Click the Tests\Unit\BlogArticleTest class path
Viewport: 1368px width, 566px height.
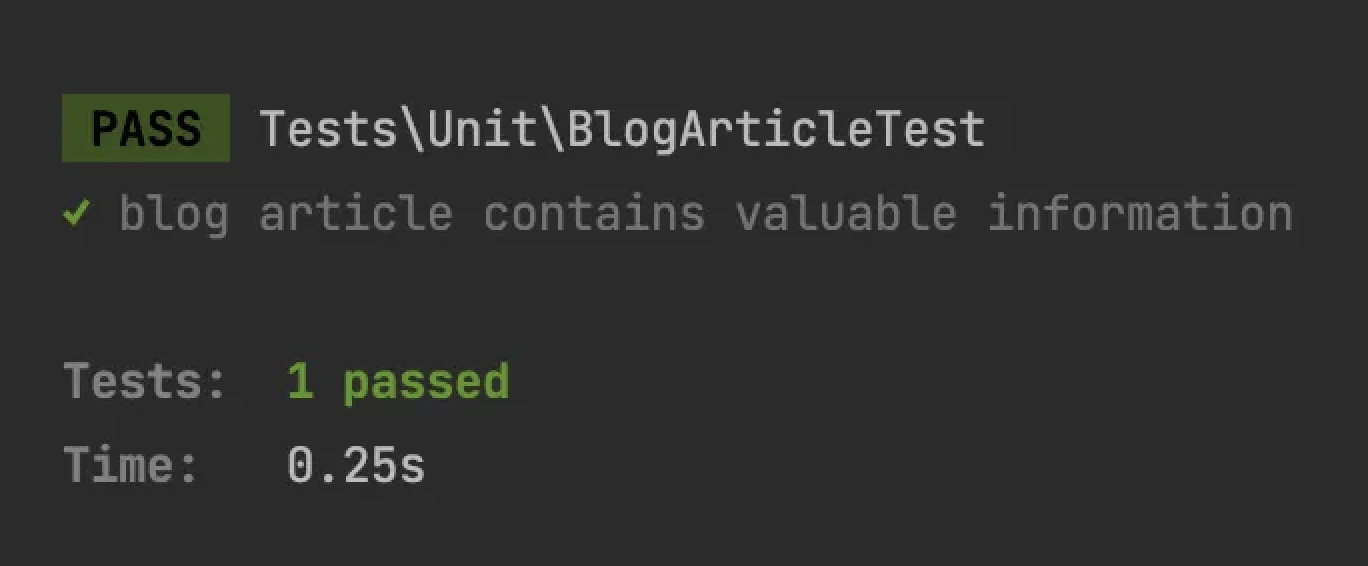pyautogui.click(x=622, y=129)
